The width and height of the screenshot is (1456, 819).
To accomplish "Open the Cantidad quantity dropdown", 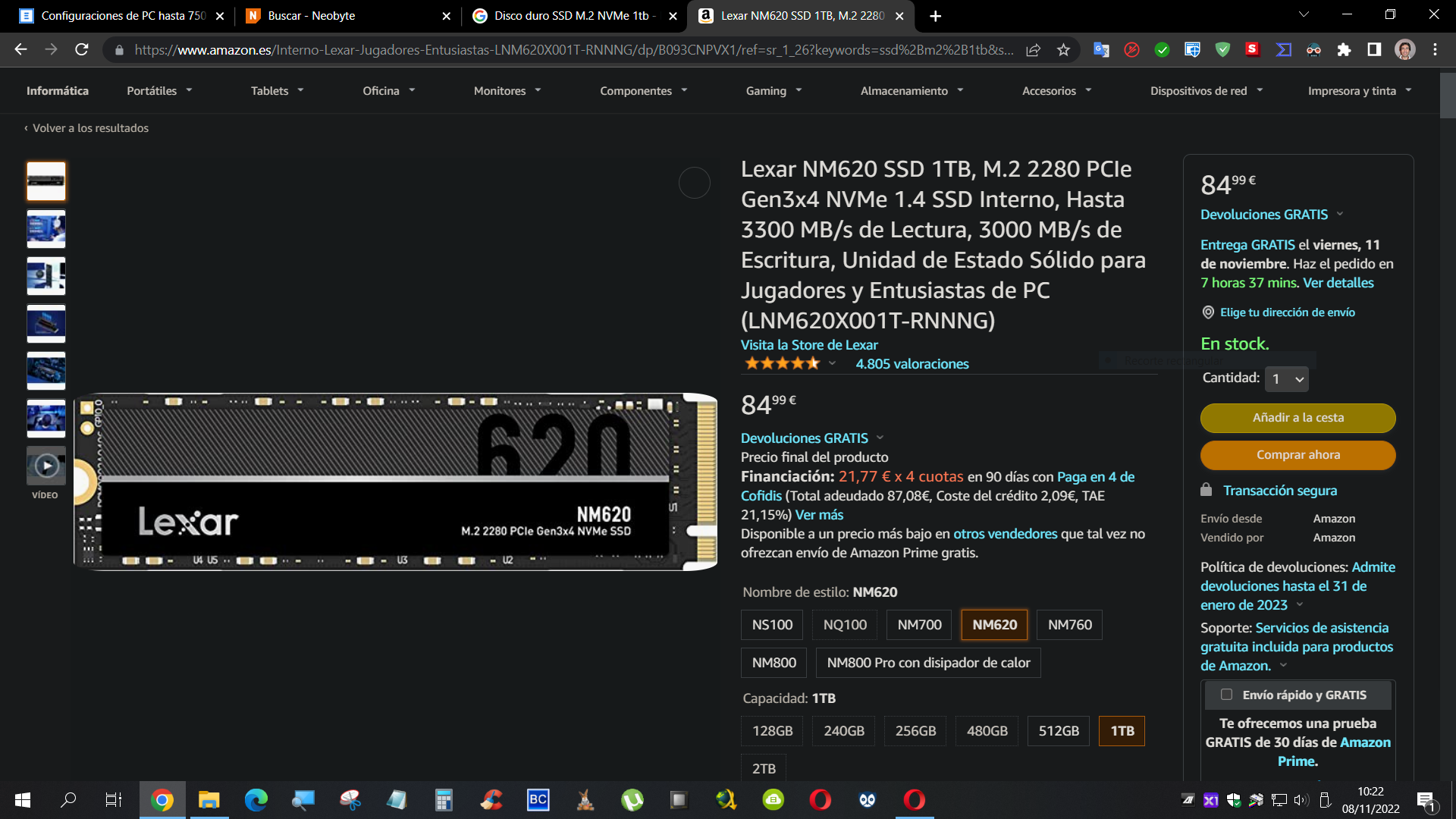I will pyautogui.click(x=1287, y=379).
